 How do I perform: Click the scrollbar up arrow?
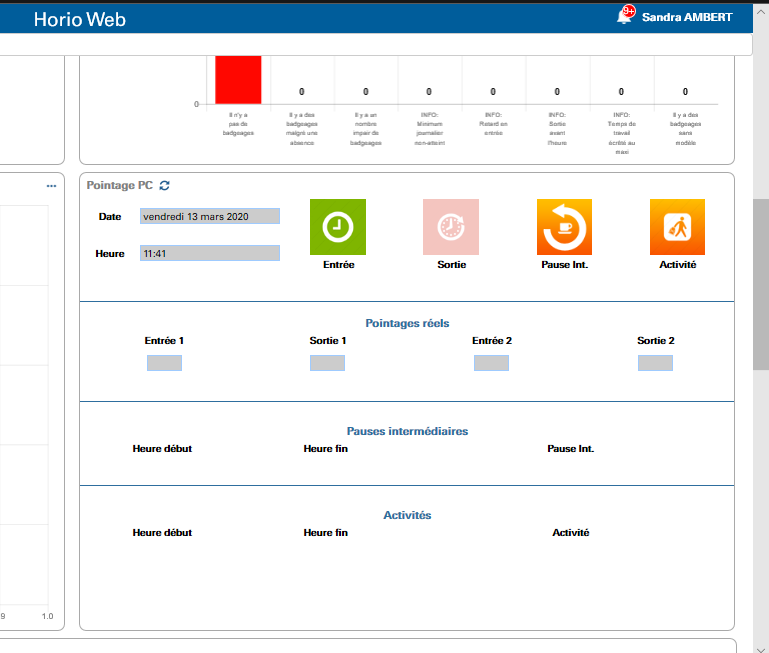coord(761,12)
